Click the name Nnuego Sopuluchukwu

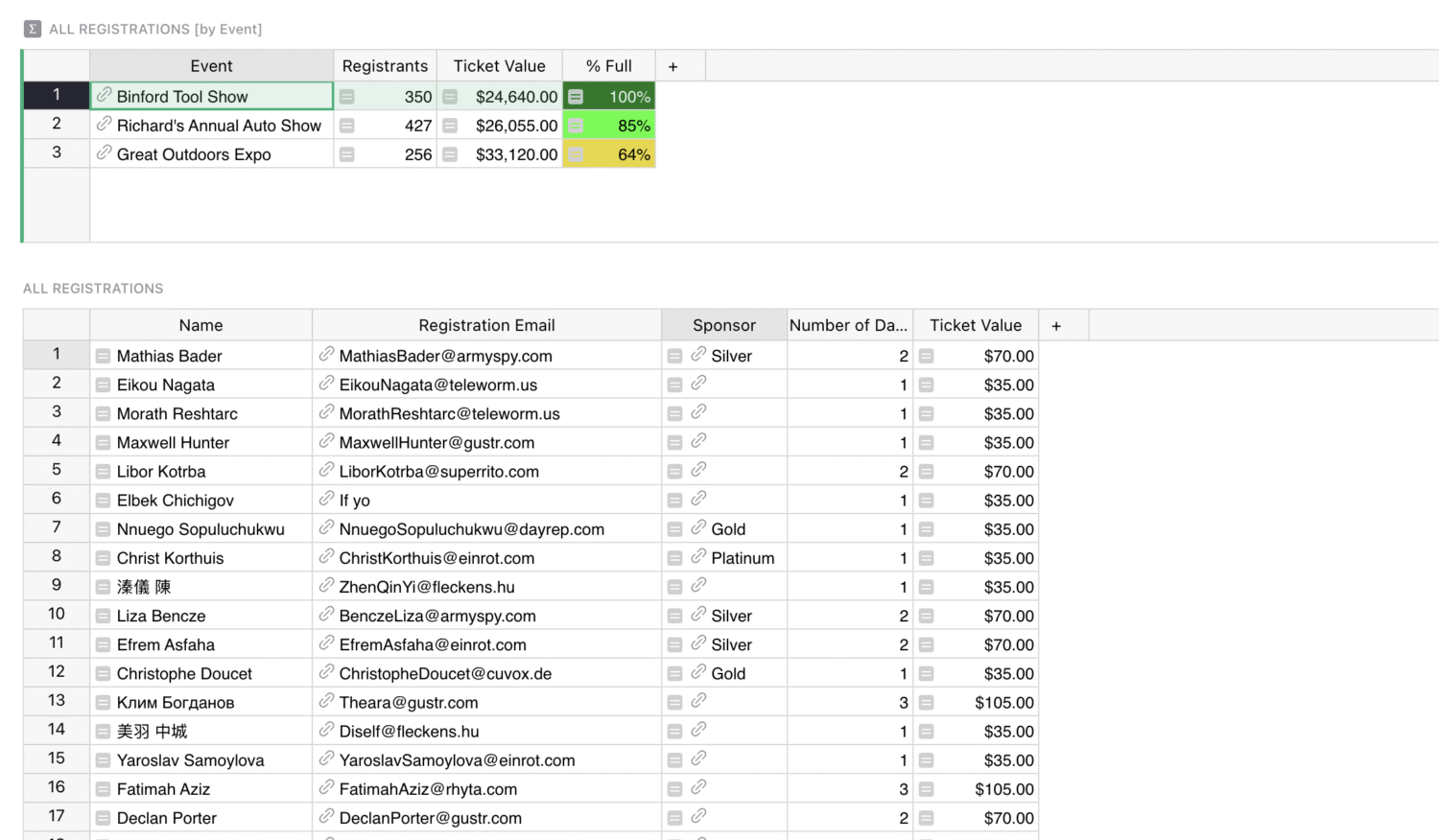coord(201,529)
